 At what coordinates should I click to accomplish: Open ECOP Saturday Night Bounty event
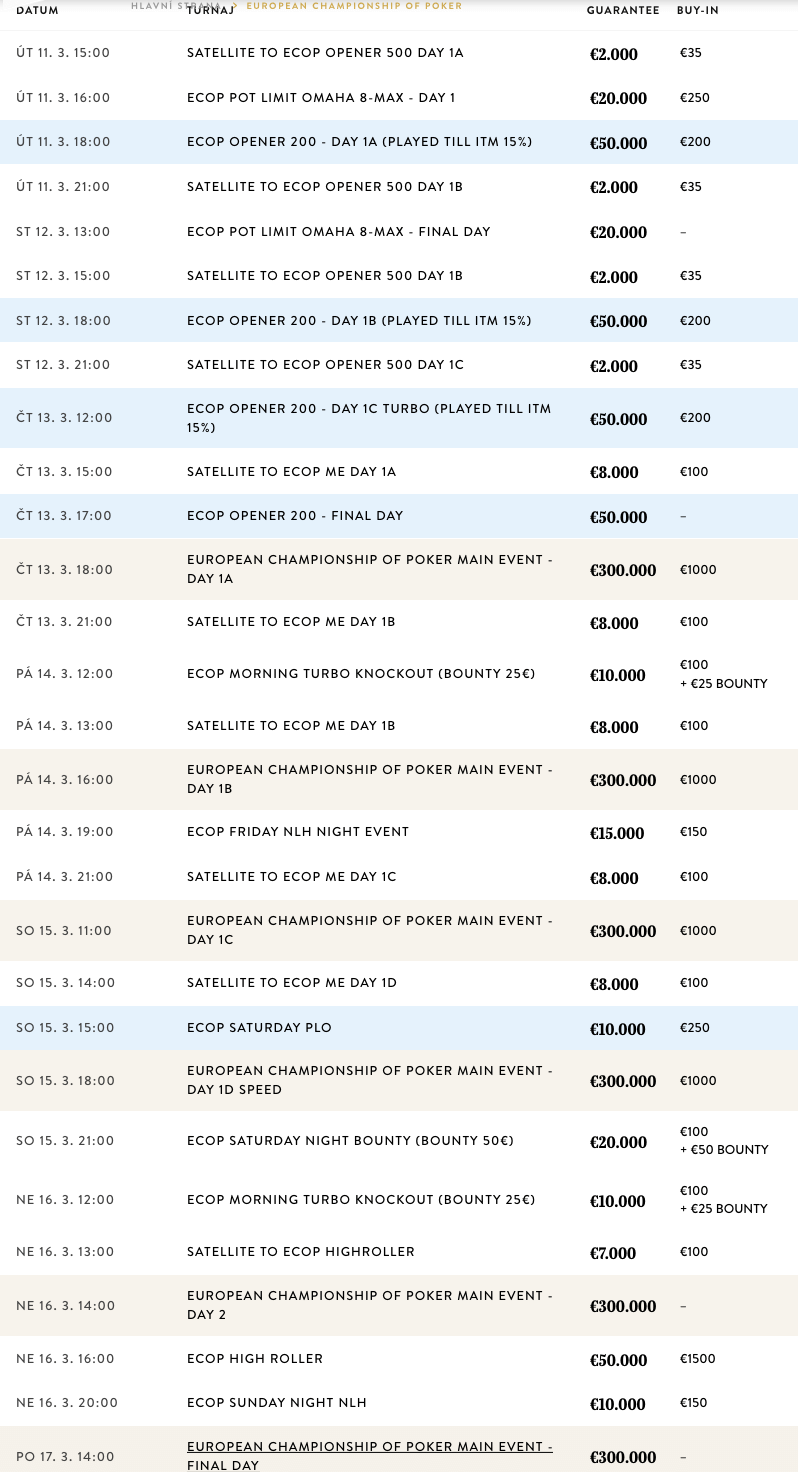point(350,1141)
